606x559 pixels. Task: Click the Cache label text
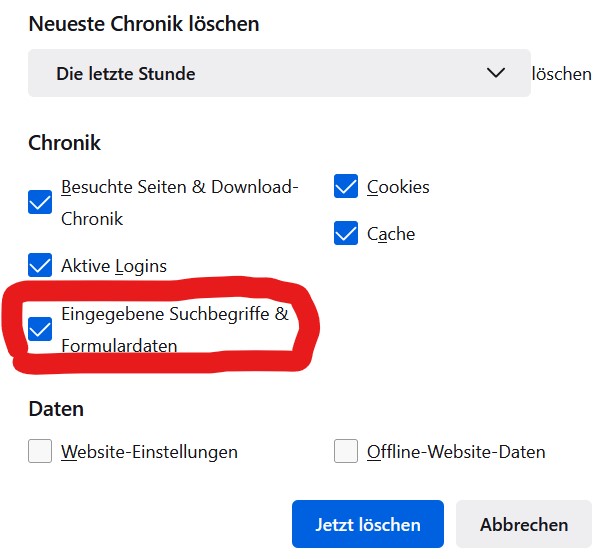click(391, 234)
